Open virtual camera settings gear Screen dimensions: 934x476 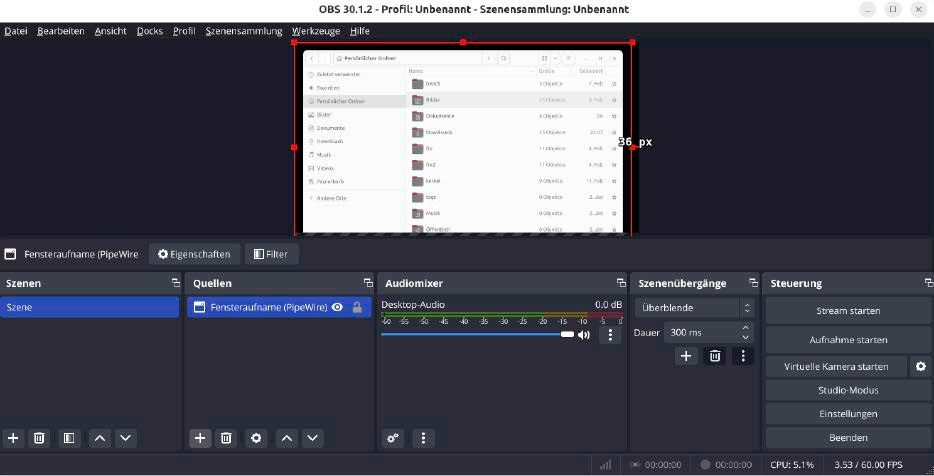coord(921,366)
